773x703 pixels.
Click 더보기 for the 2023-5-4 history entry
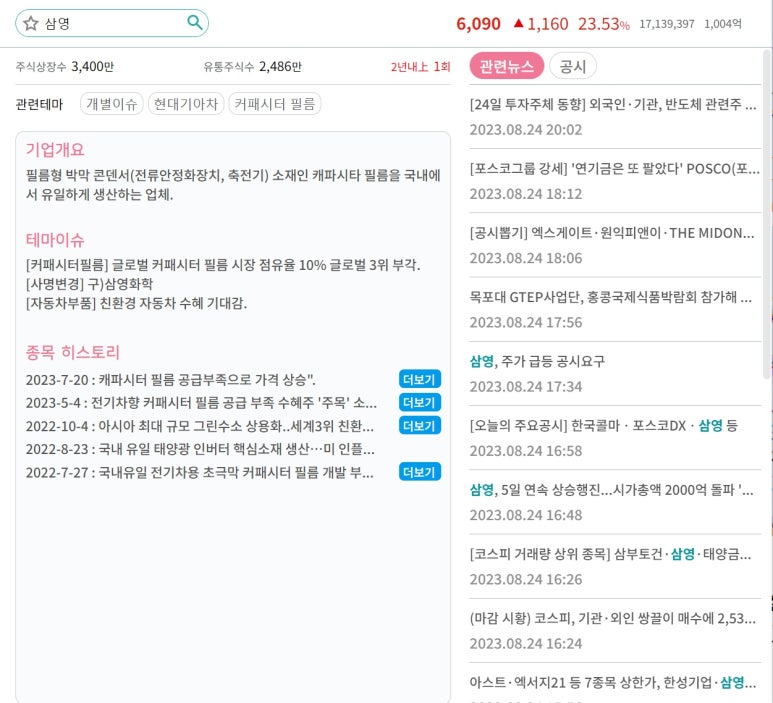click(420, 402)
